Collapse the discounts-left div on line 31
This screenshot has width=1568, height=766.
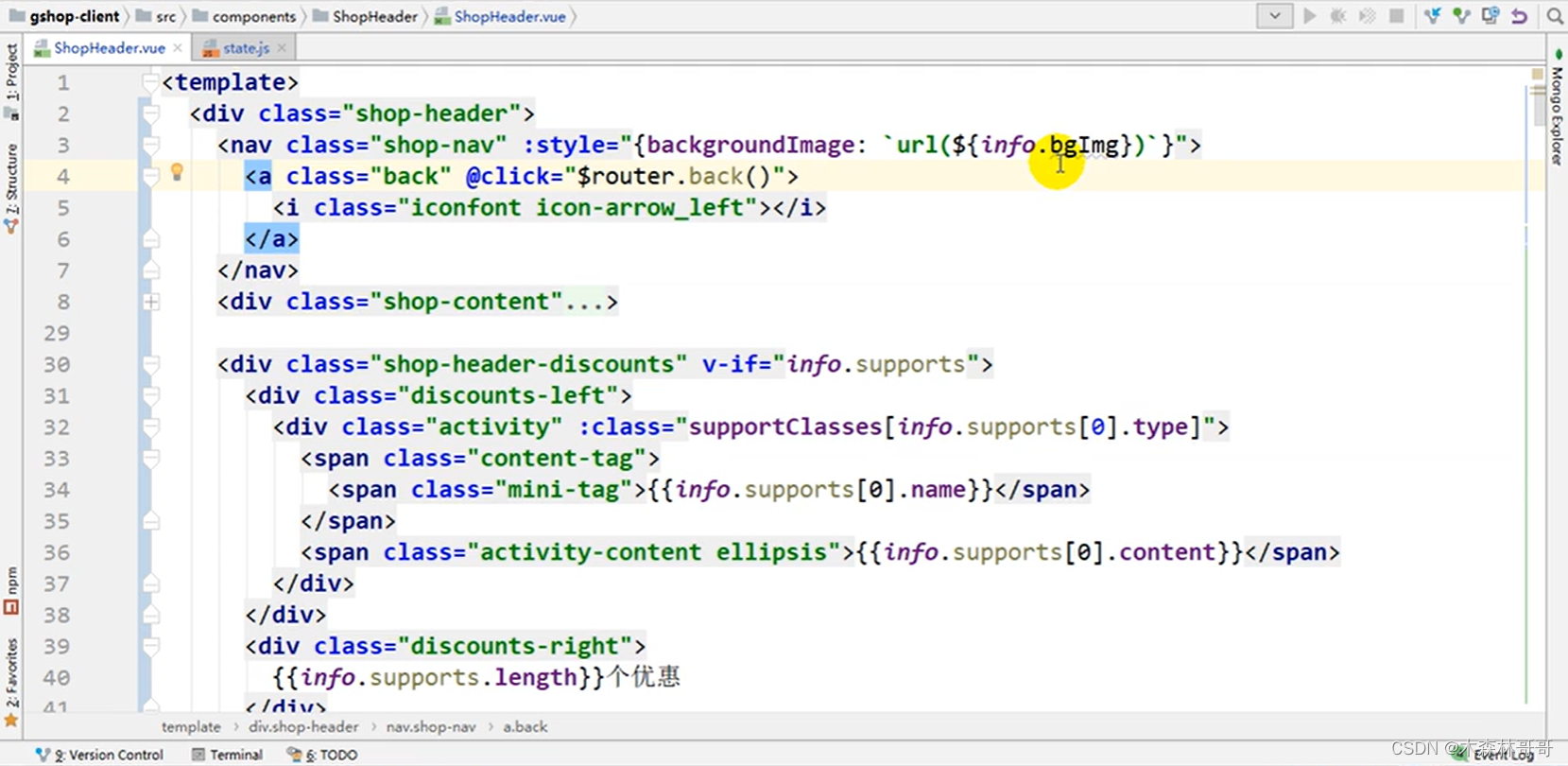(150, 396)
